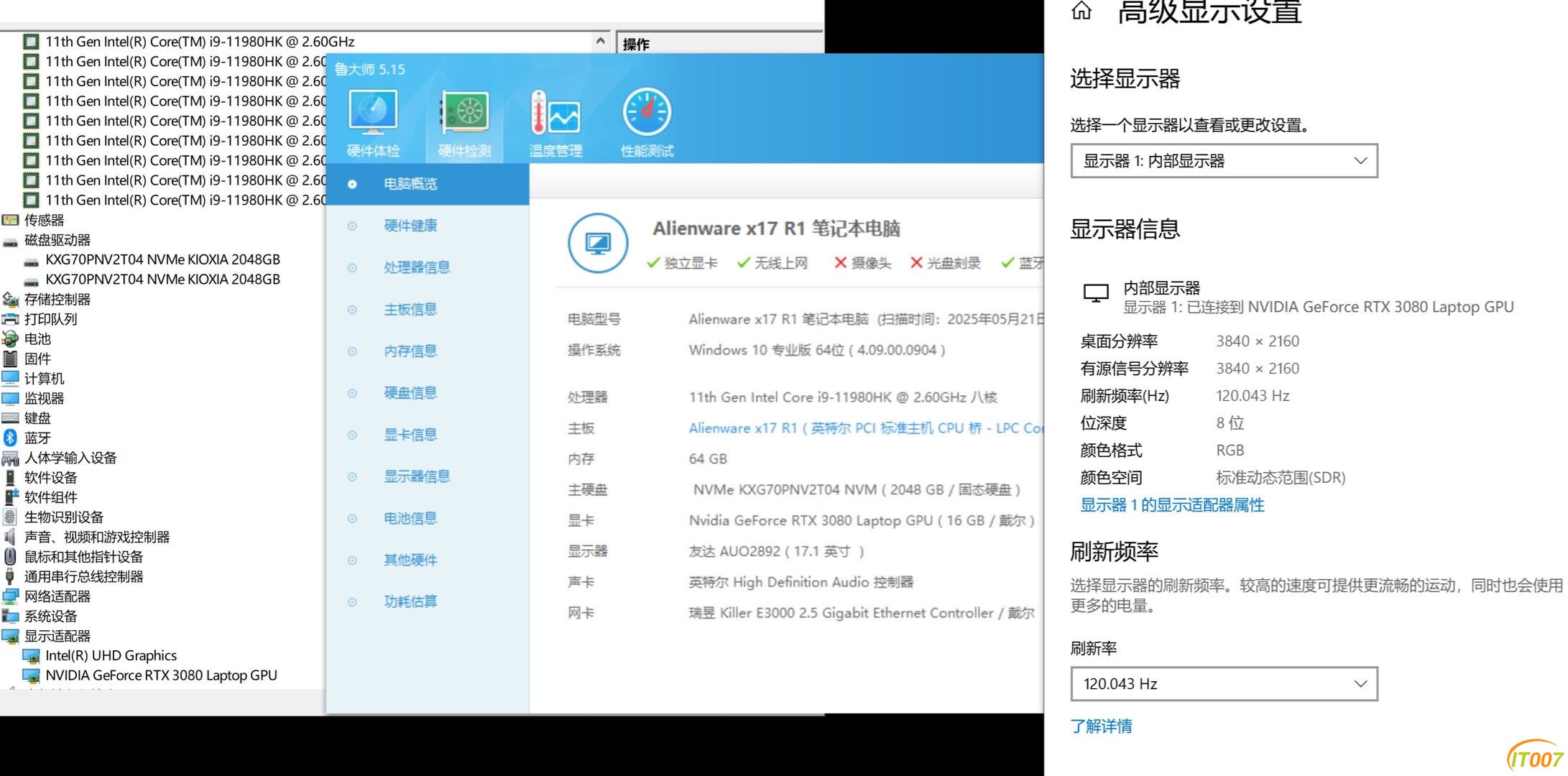Click the Device Manager scroll-up arrow
The width and height of the screenshot is (1568, 776).
click(600, 41)
